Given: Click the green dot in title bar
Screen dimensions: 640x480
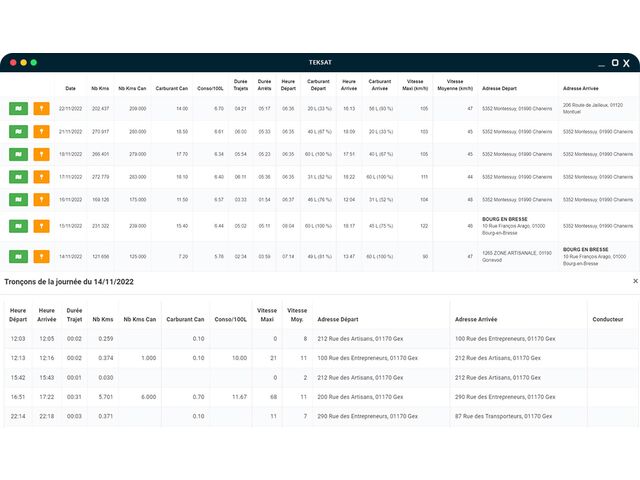Looking at the screenshot, I should 34,62.
